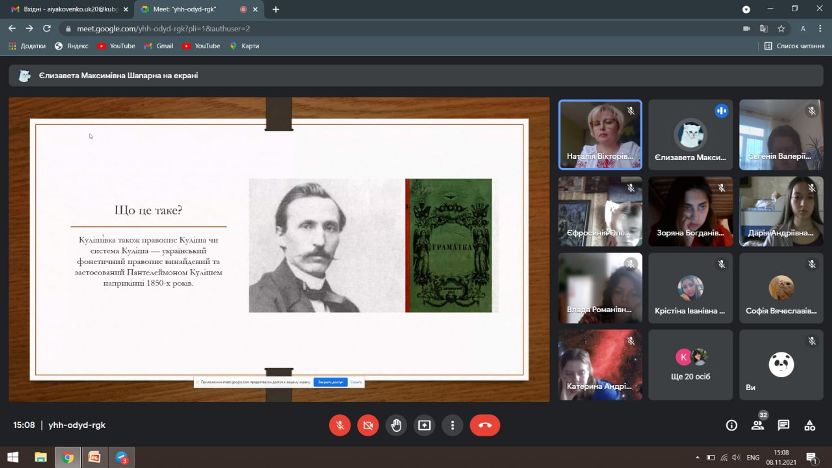Select Наталія Вікторівна's video tile

[600, 135]
